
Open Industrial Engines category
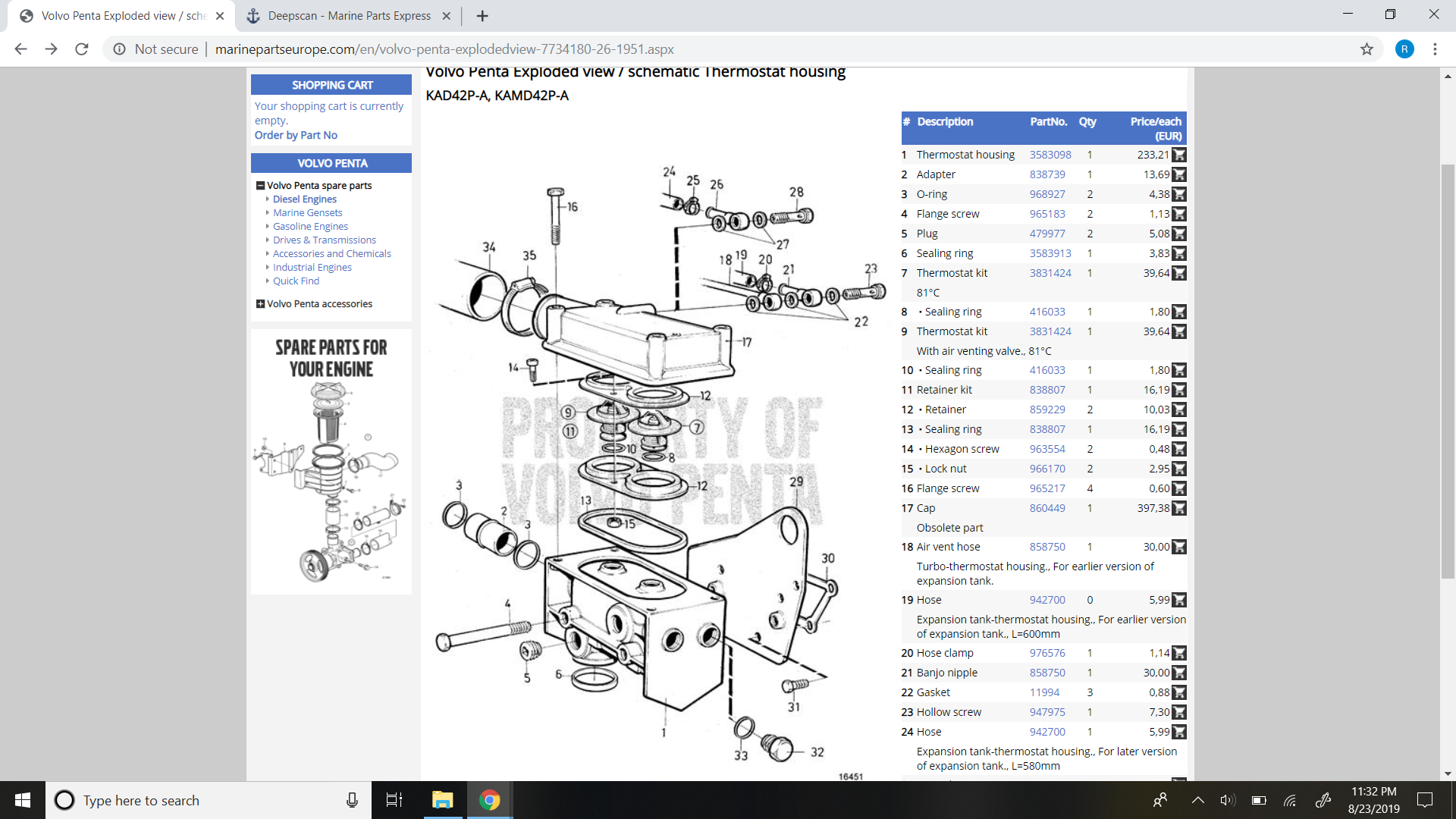[312, 268]
